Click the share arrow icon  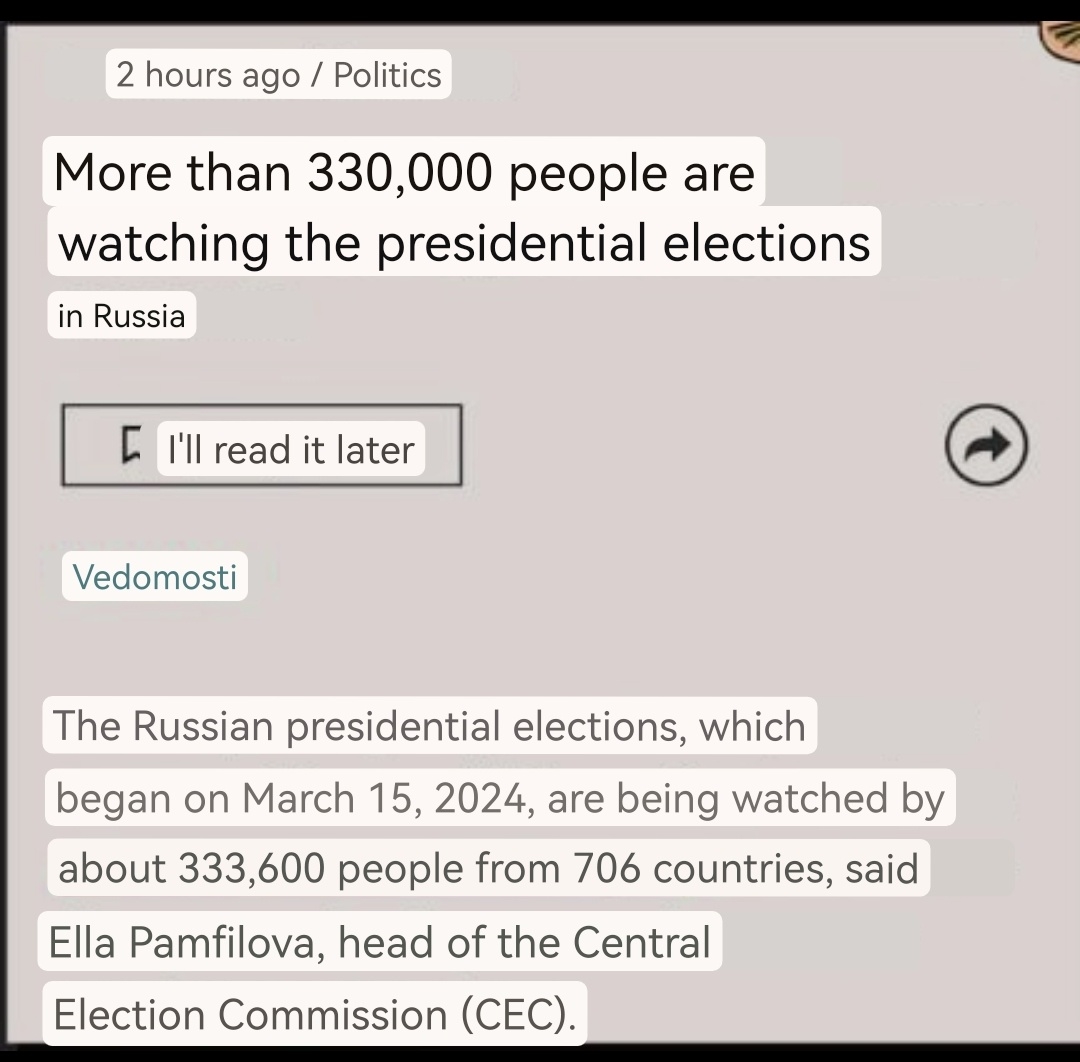[986, 447]
